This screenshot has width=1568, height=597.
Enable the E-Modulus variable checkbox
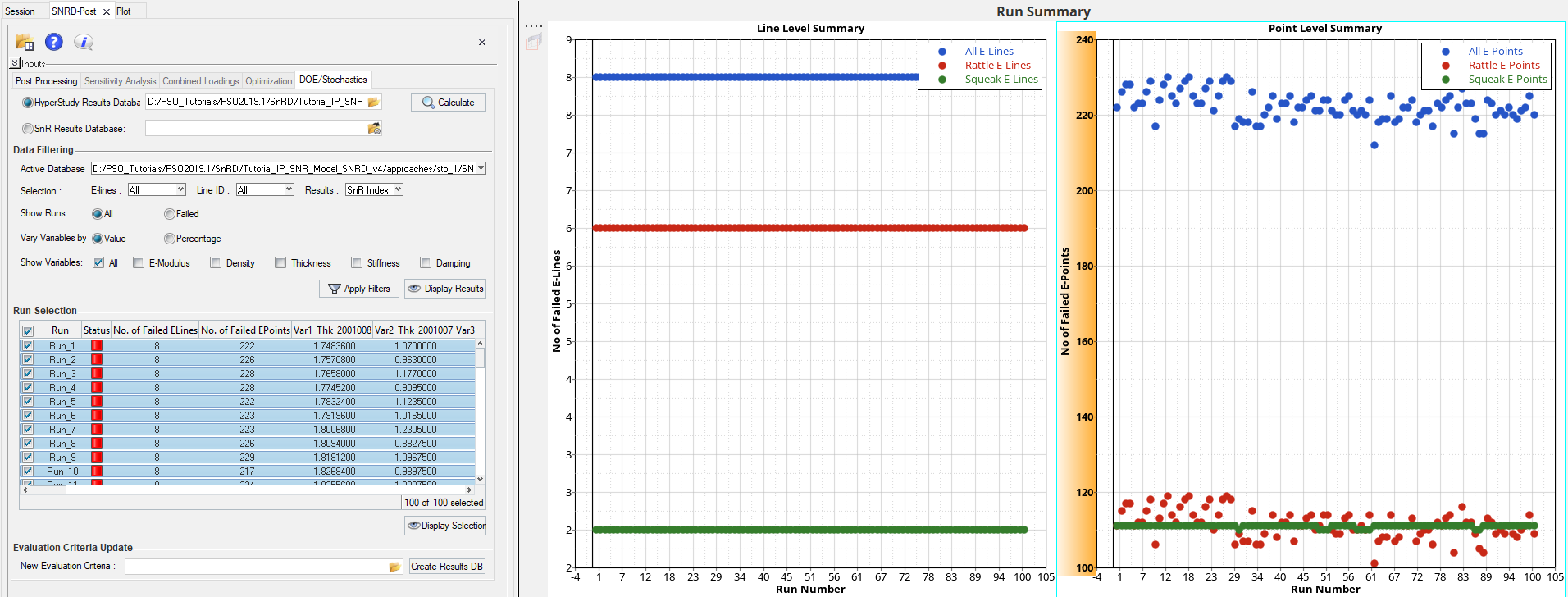point(139,263)
